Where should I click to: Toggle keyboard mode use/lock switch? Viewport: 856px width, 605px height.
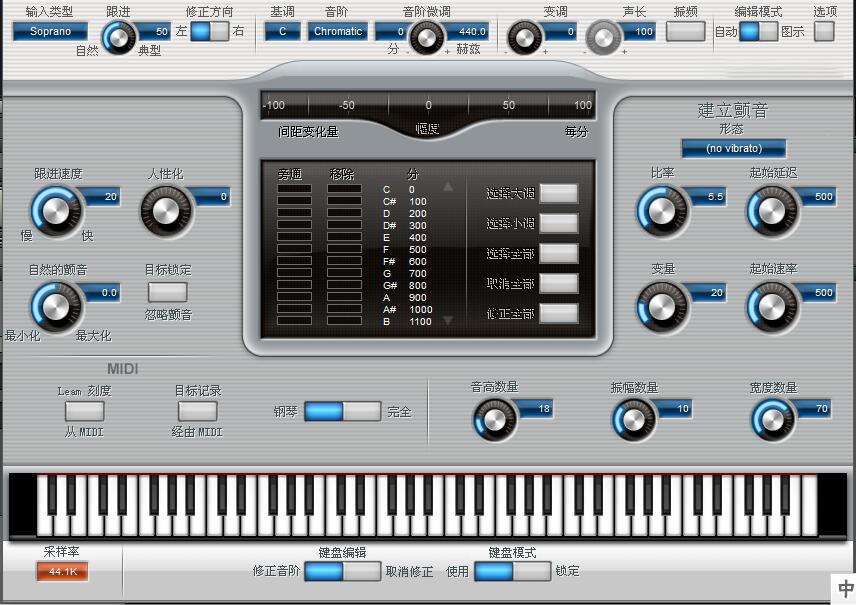[x=513, y=572]
